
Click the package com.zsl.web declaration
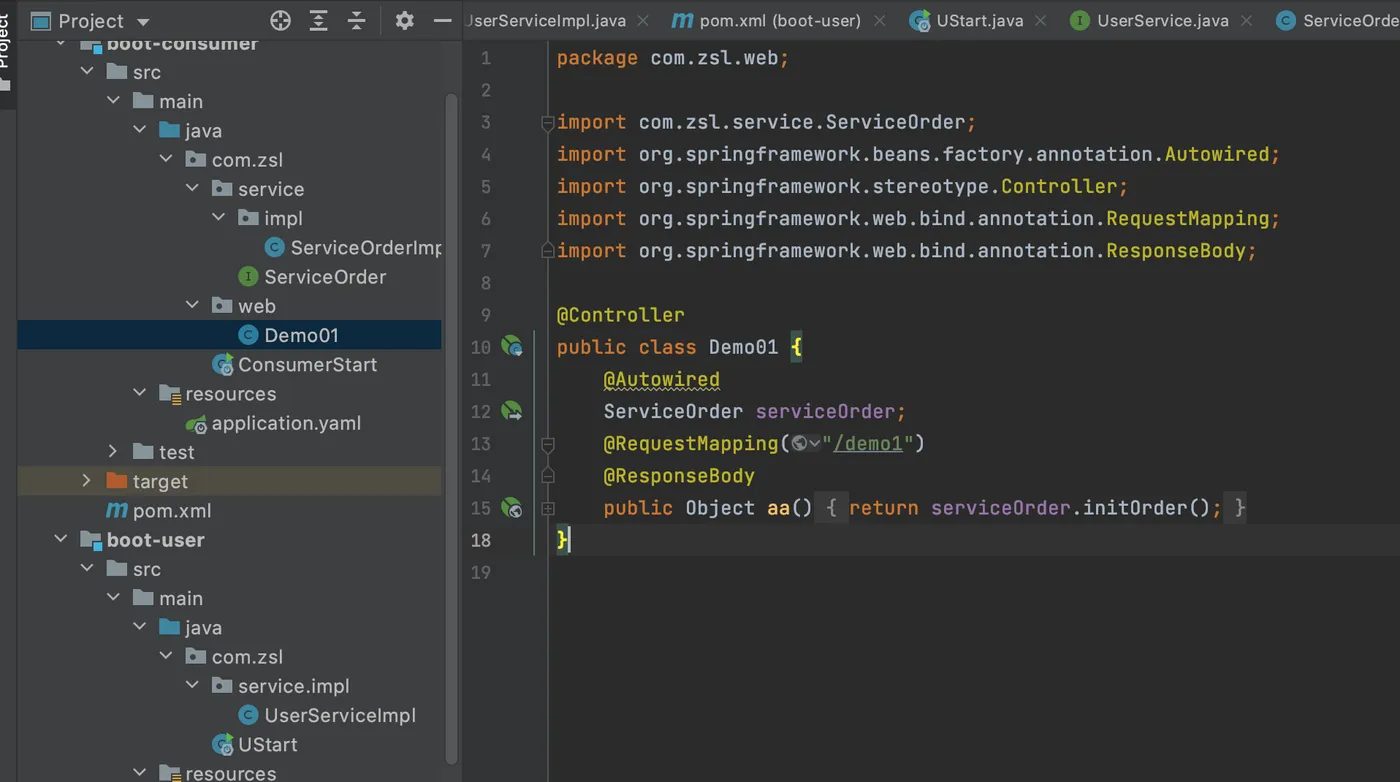point(673,58)
